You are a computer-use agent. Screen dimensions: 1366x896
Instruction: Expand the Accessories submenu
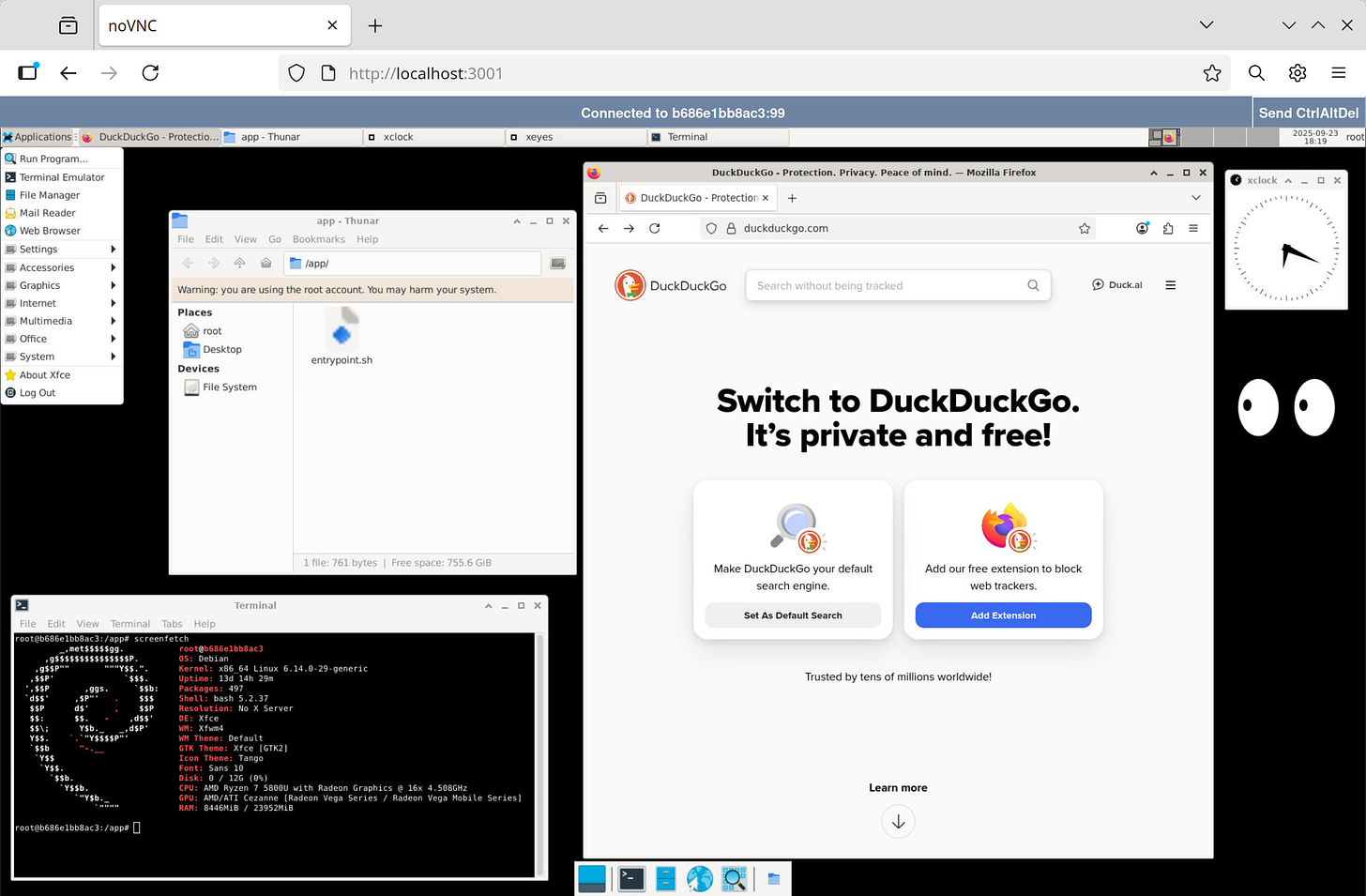62,267
